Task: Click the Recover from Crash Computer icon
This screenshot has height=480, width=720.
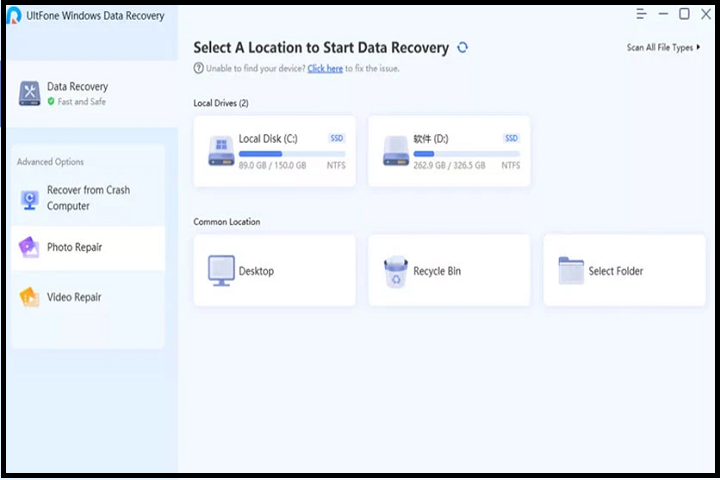Action: point(28,198)
